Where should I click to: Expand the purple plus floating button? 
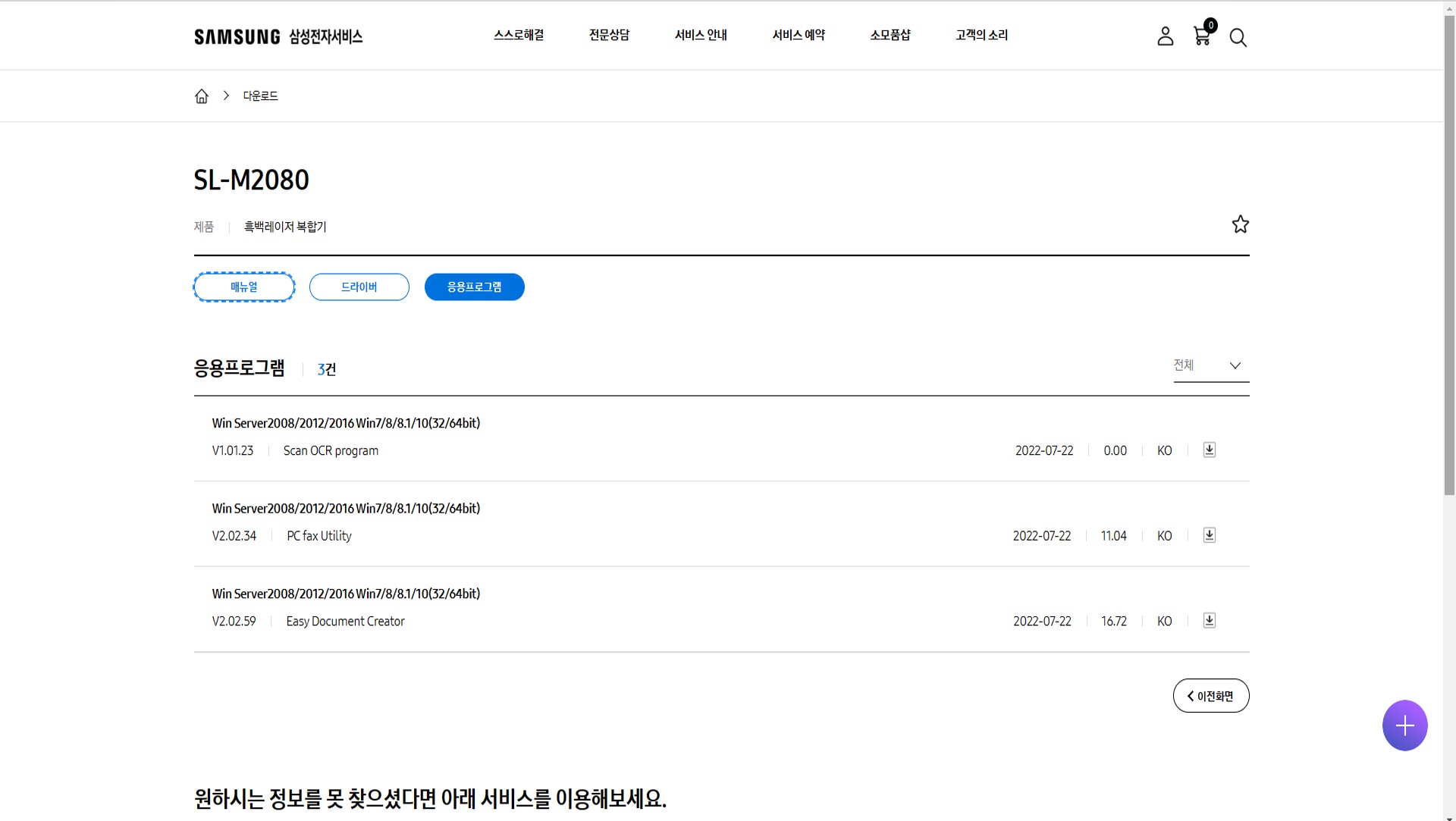coord(1405,725)
